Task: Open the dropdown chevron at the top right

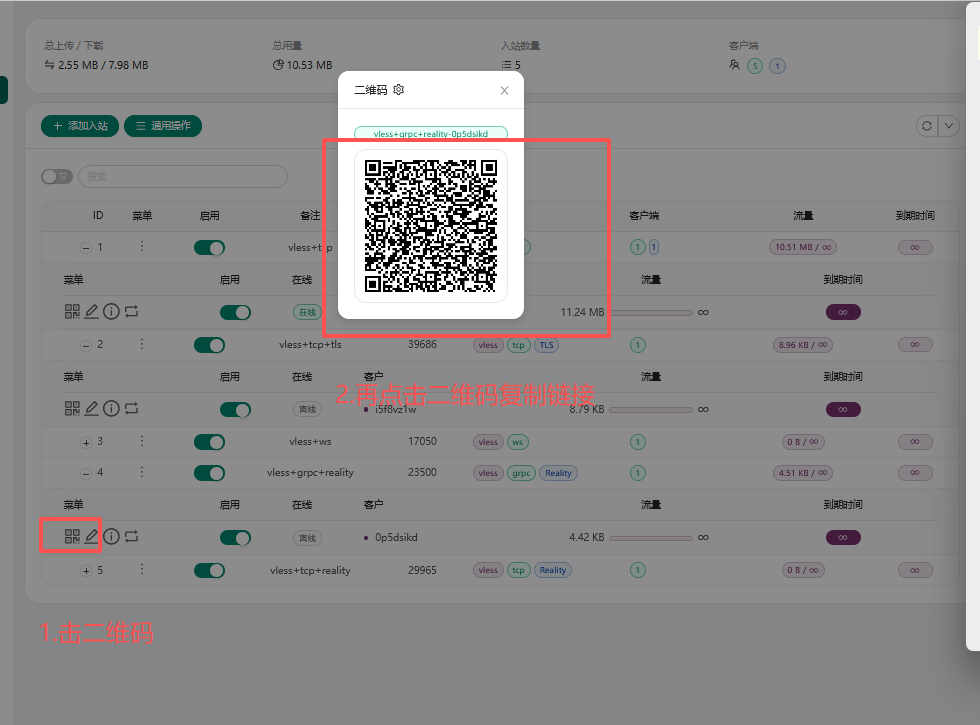Action: pos(950,125)
